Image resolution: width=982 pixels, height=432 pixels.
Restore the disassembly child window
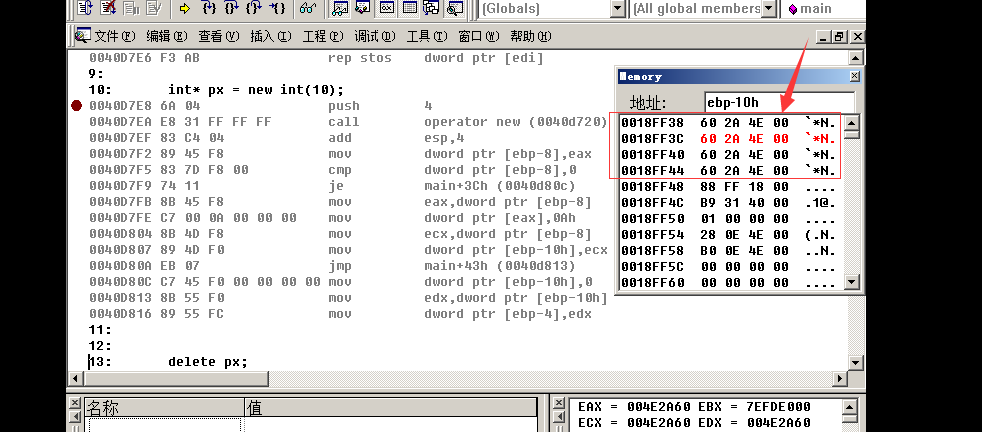pos(840,37)
